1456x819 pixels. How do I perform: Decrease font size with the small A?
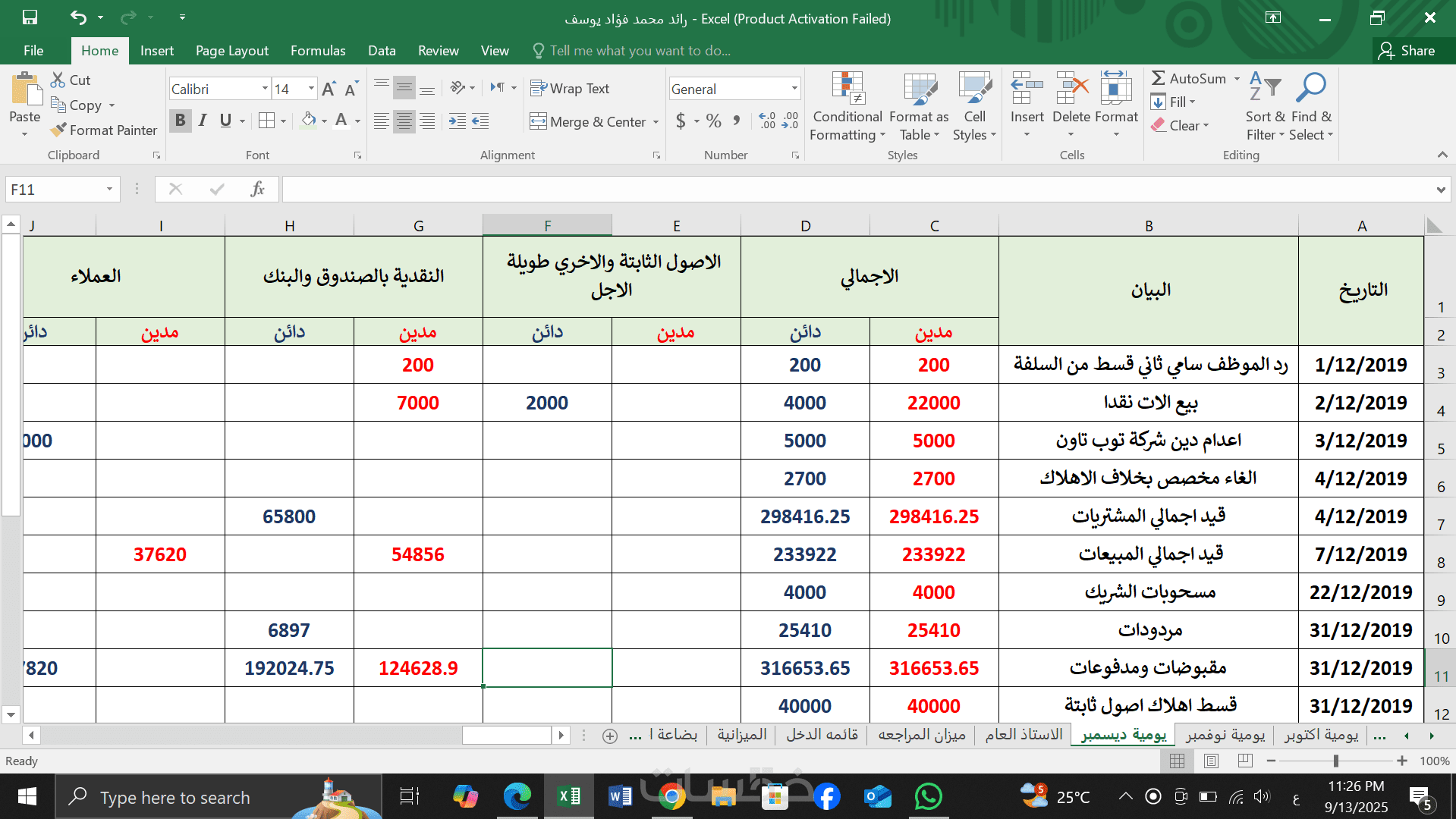(x=351, y=89)
